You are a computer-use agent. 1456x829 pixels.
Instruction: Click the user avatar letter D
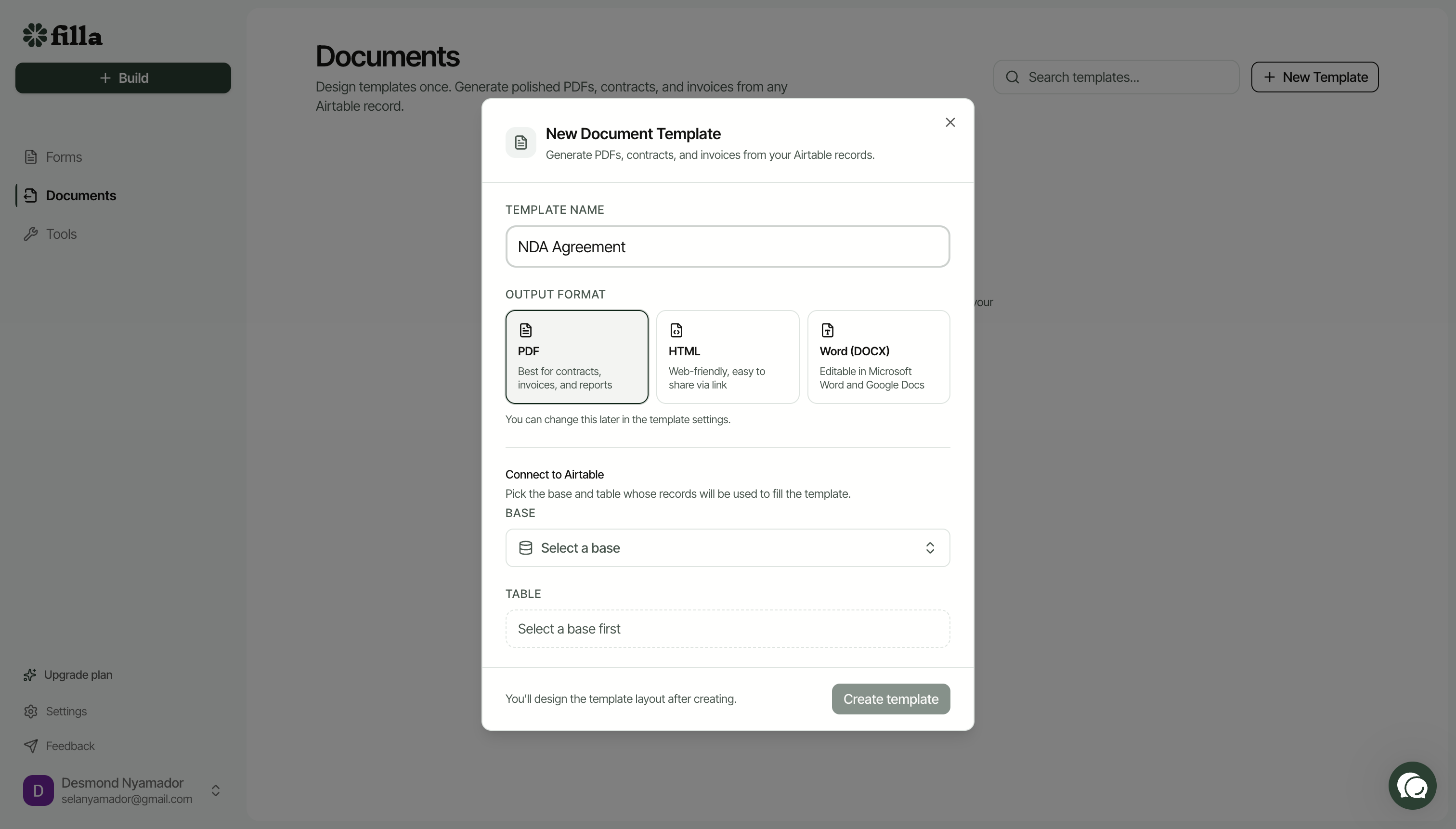click(38, 790)
